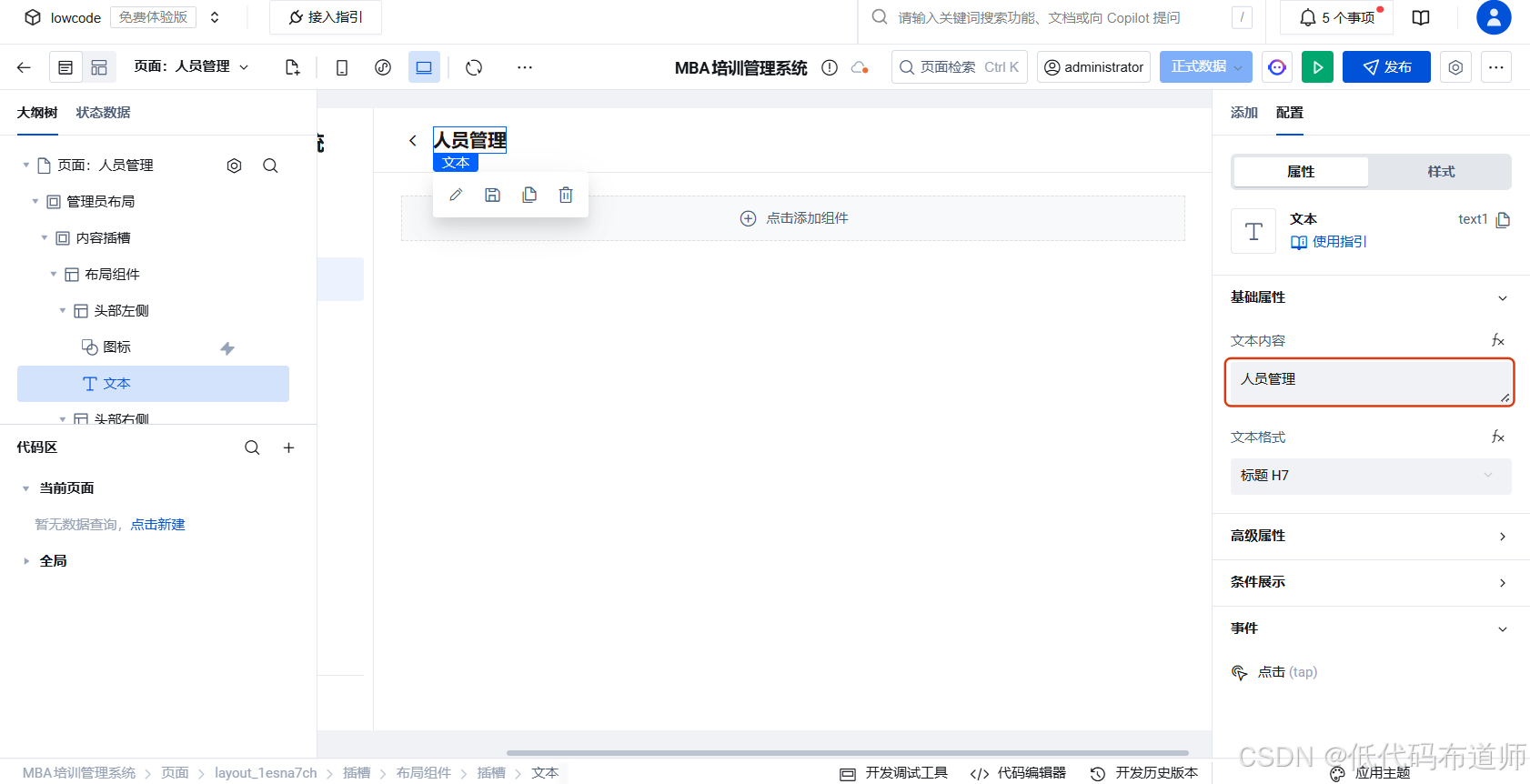Switch to desktop PC preview
Image resolution: width=1530 pixels, height=784 pixels.
point(424,67)
